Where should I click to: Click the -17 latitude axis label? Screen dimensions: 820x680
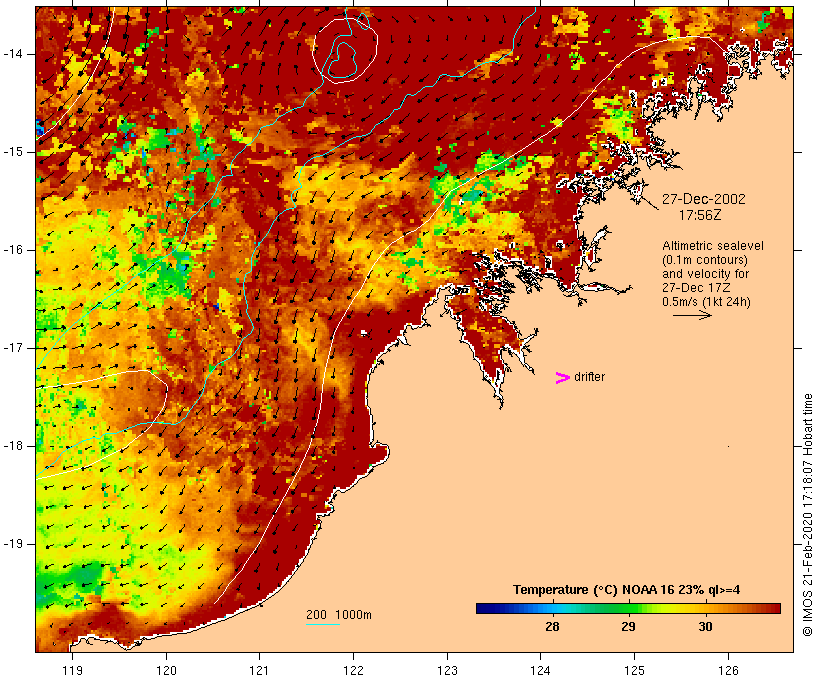(x=12, y=348)
